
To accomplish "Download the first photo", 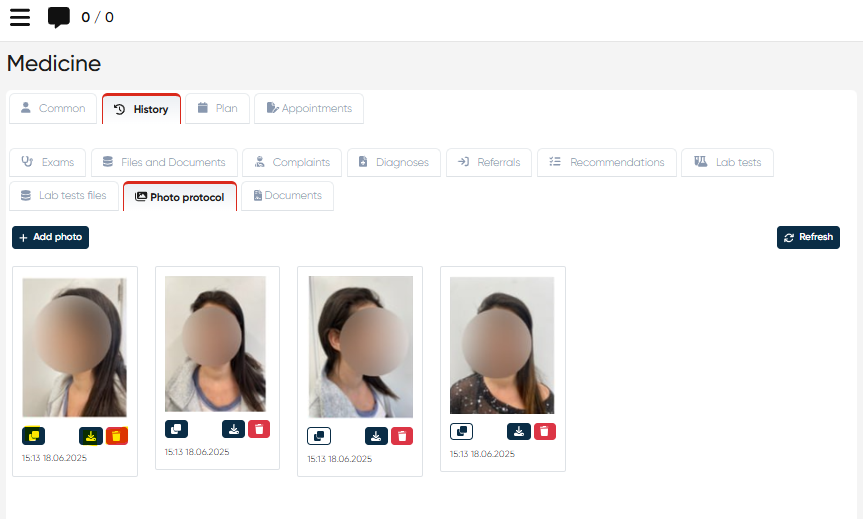I will tap(91, 436).
